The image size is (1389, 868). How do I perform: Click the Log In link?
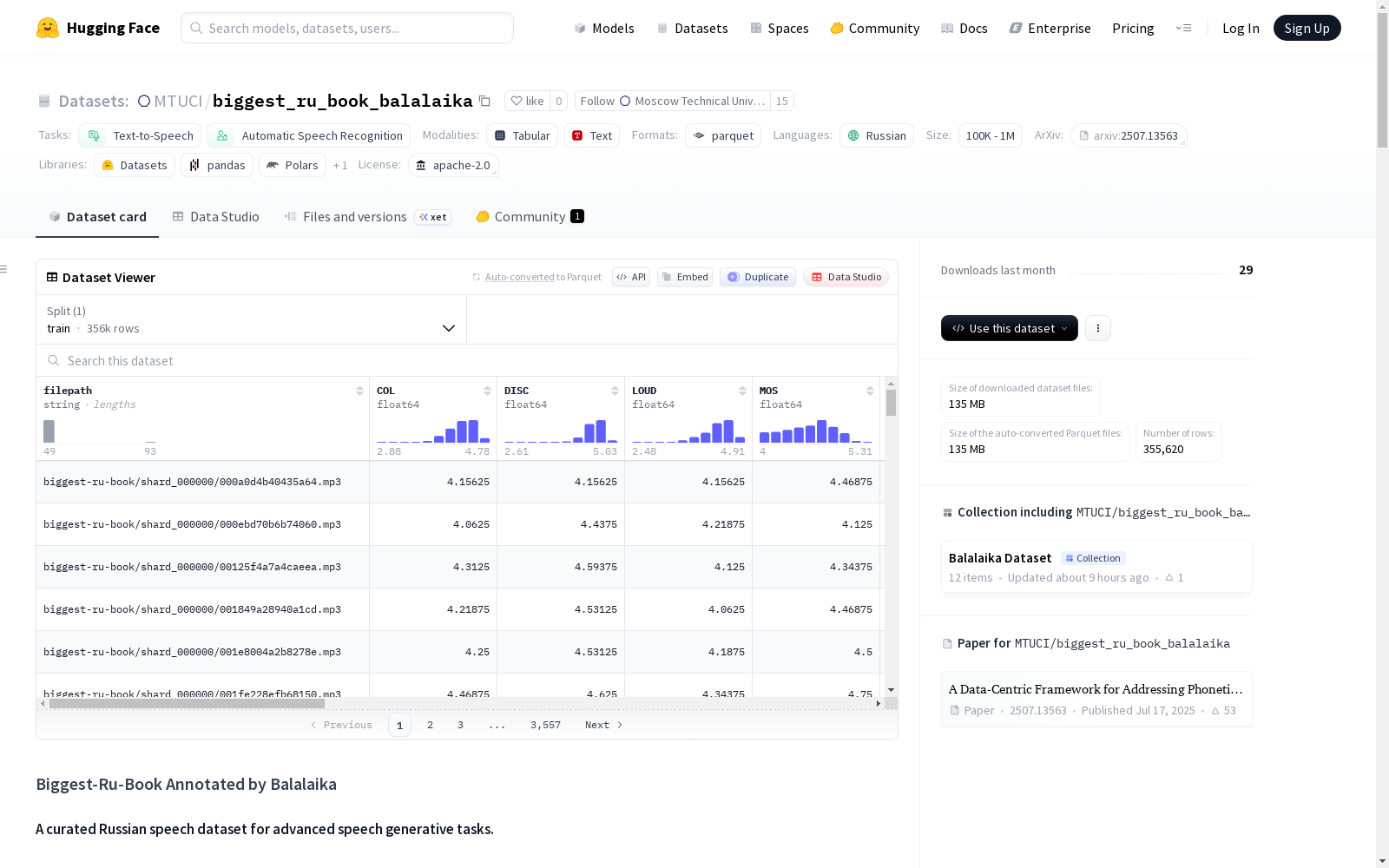coord(1241,28)
